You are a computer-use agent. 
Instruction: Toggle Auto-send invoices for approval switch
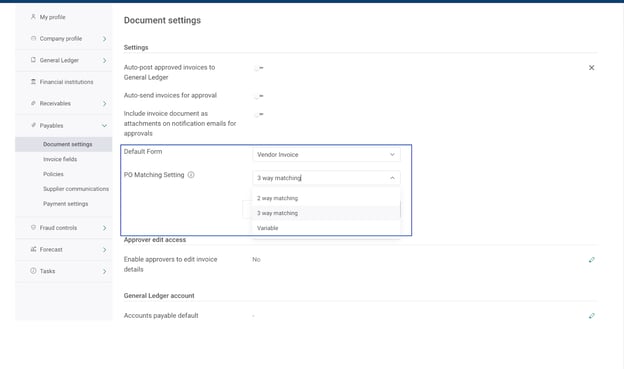[x=259, y=96]
